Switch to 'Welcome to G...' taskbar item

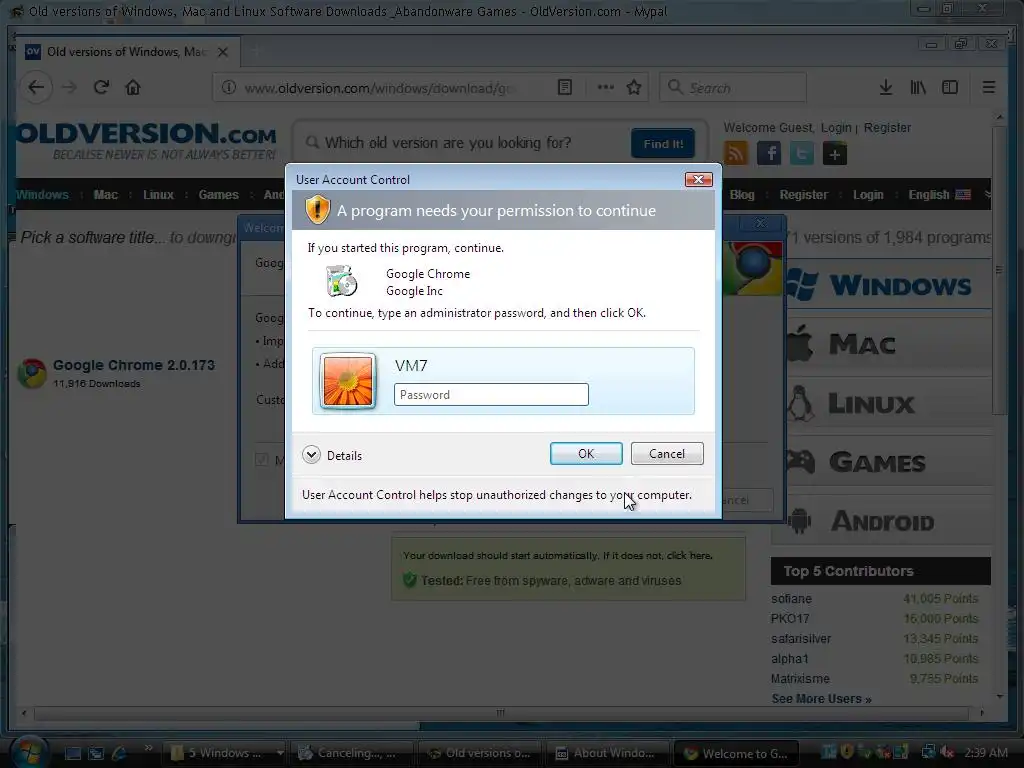click(736, 753)
